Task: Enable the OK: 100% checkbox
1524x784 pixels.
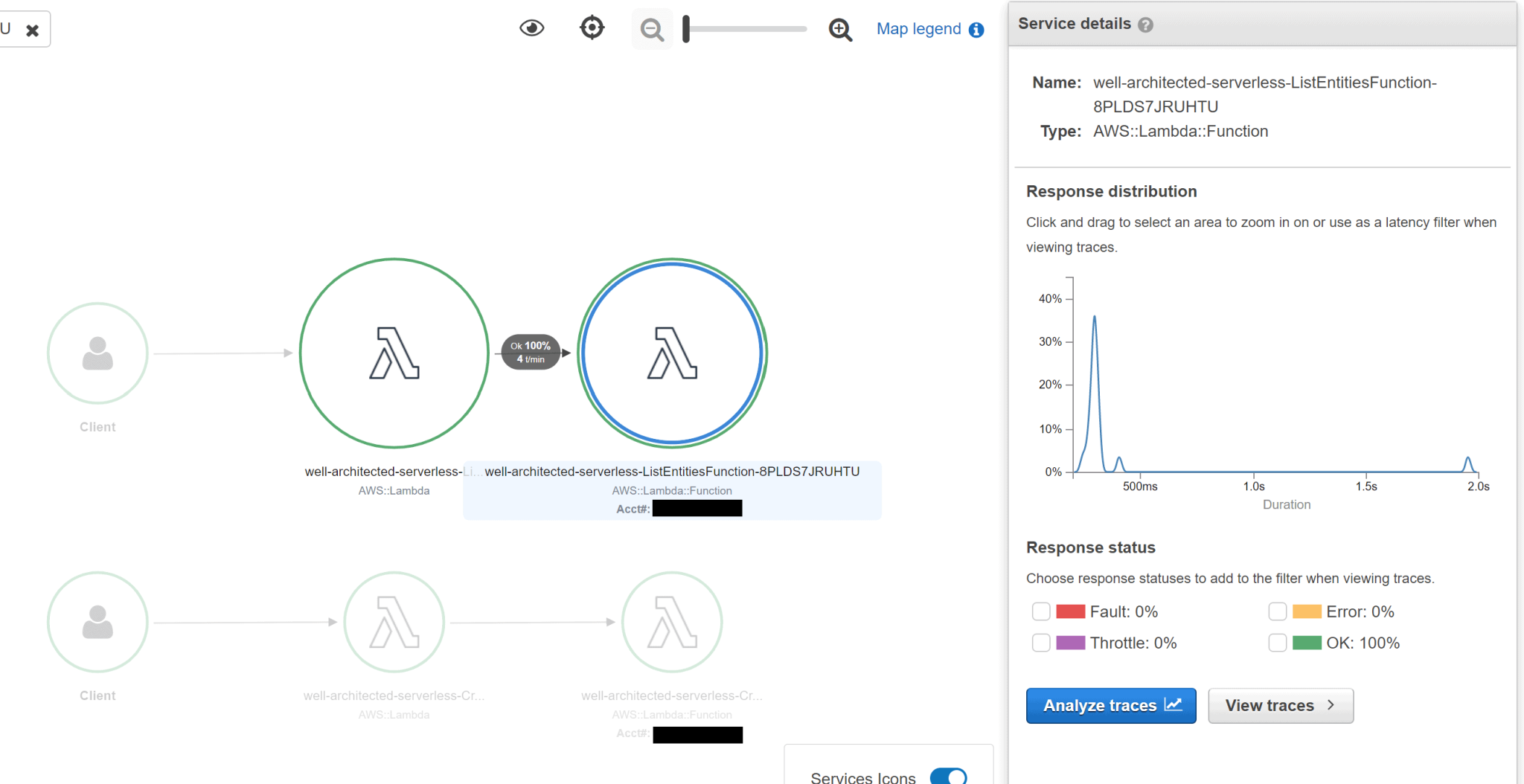Action: click(1278, 643)
